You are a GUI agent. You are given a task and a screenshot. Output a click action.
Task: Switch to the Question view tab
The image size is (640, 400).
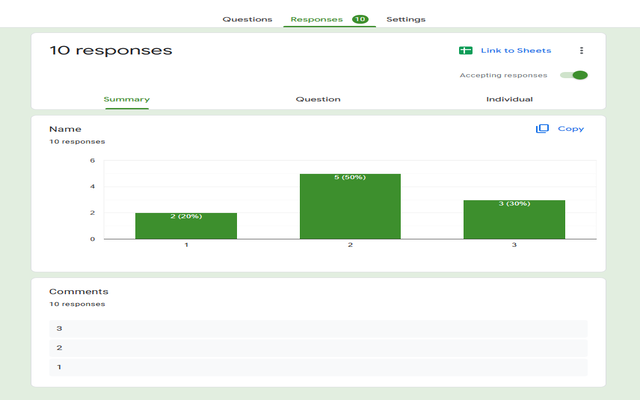pyautogui.click(x=318, y=99)
